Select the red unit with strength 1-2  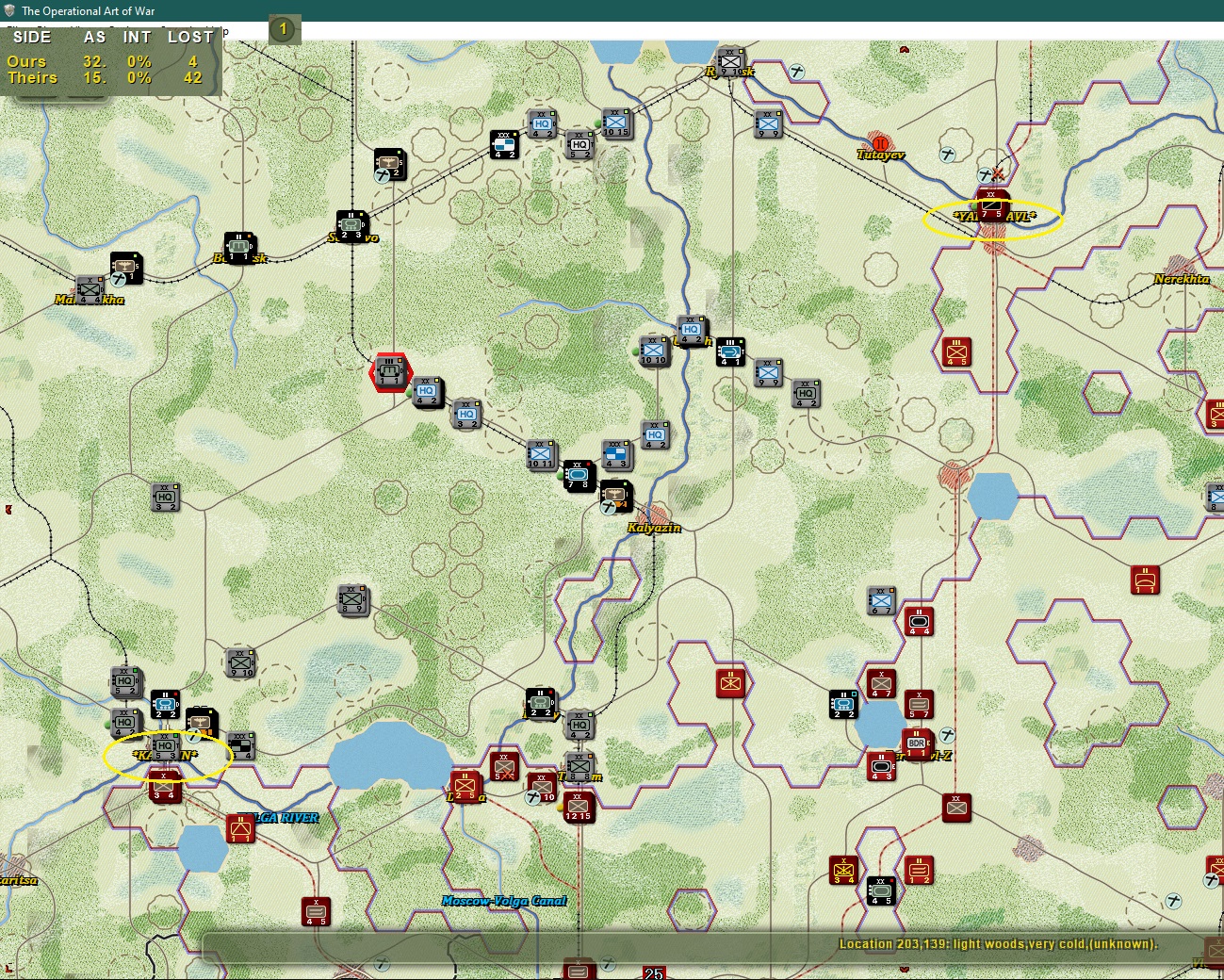tap(919, 870)
